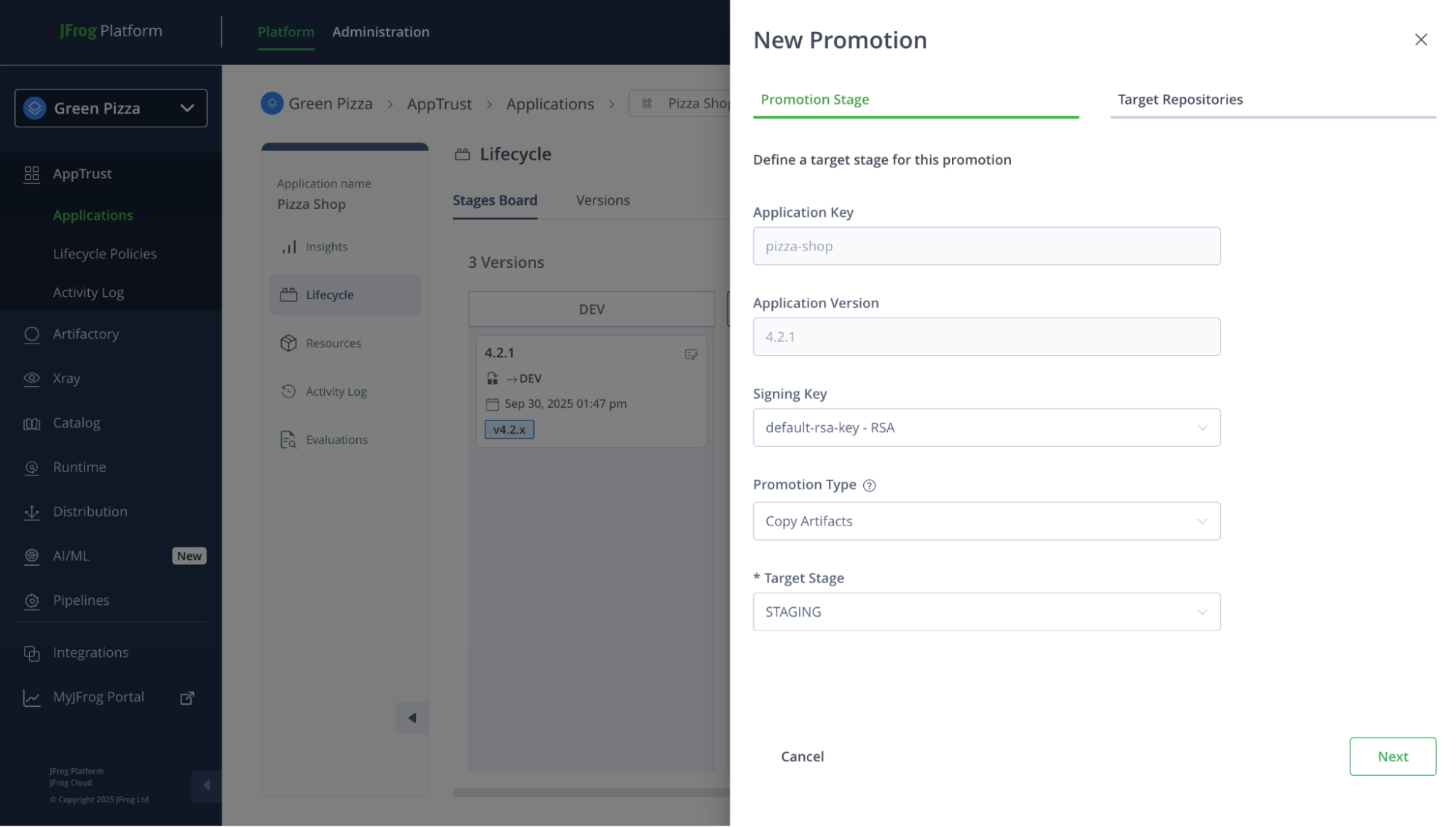Image resolution: width=1456 pixels, height=827 pixels.
Task: Open MyJFrog Portal external link icon
Action: pos(187,697)
